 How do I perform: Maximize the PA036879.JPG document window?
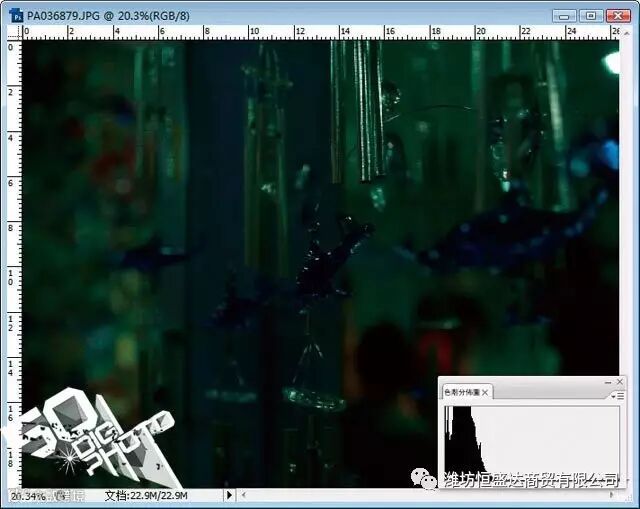coord(591,16)
